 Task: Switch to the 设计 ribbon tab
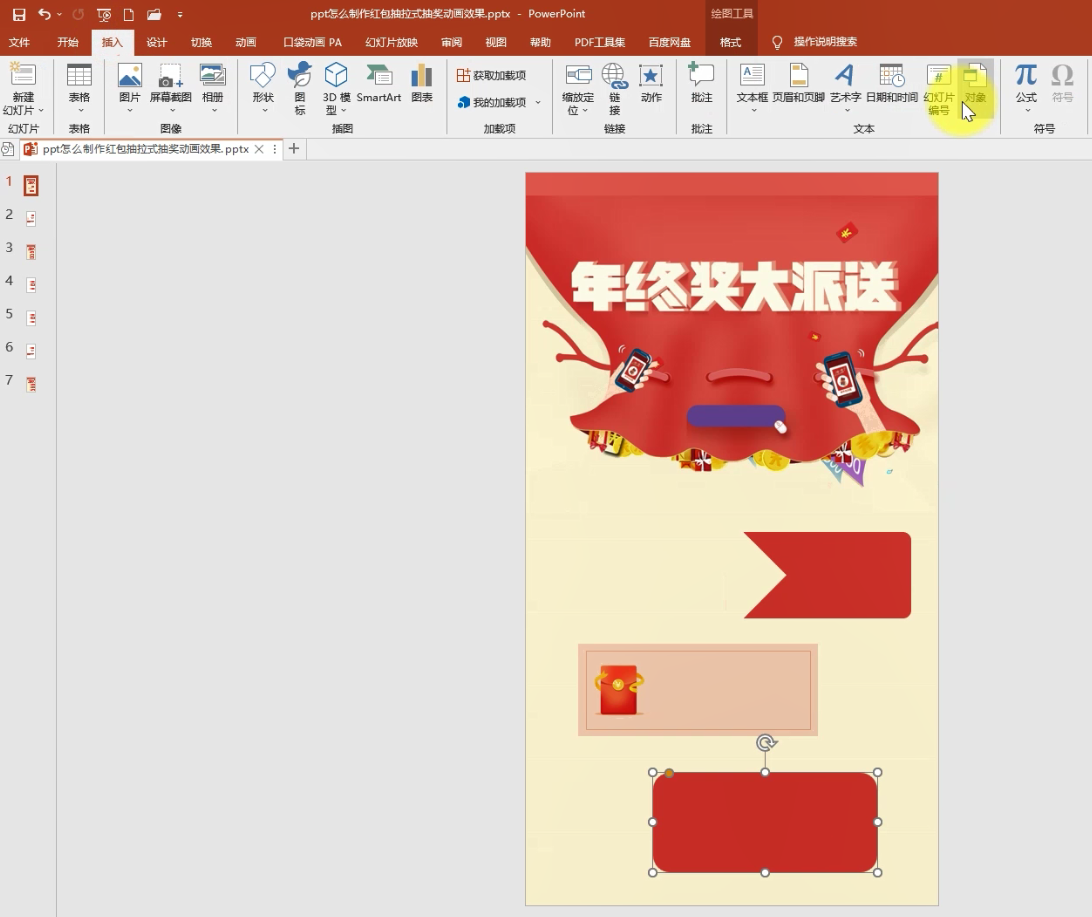coord(157,42)
